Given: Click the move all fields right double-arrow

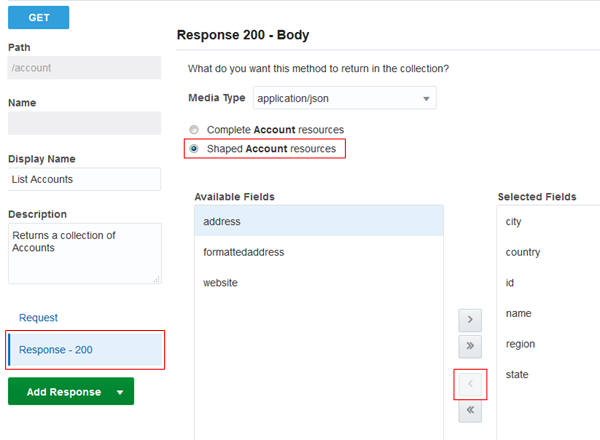Looking at the screenshot, I should click(x=472, y=346).
